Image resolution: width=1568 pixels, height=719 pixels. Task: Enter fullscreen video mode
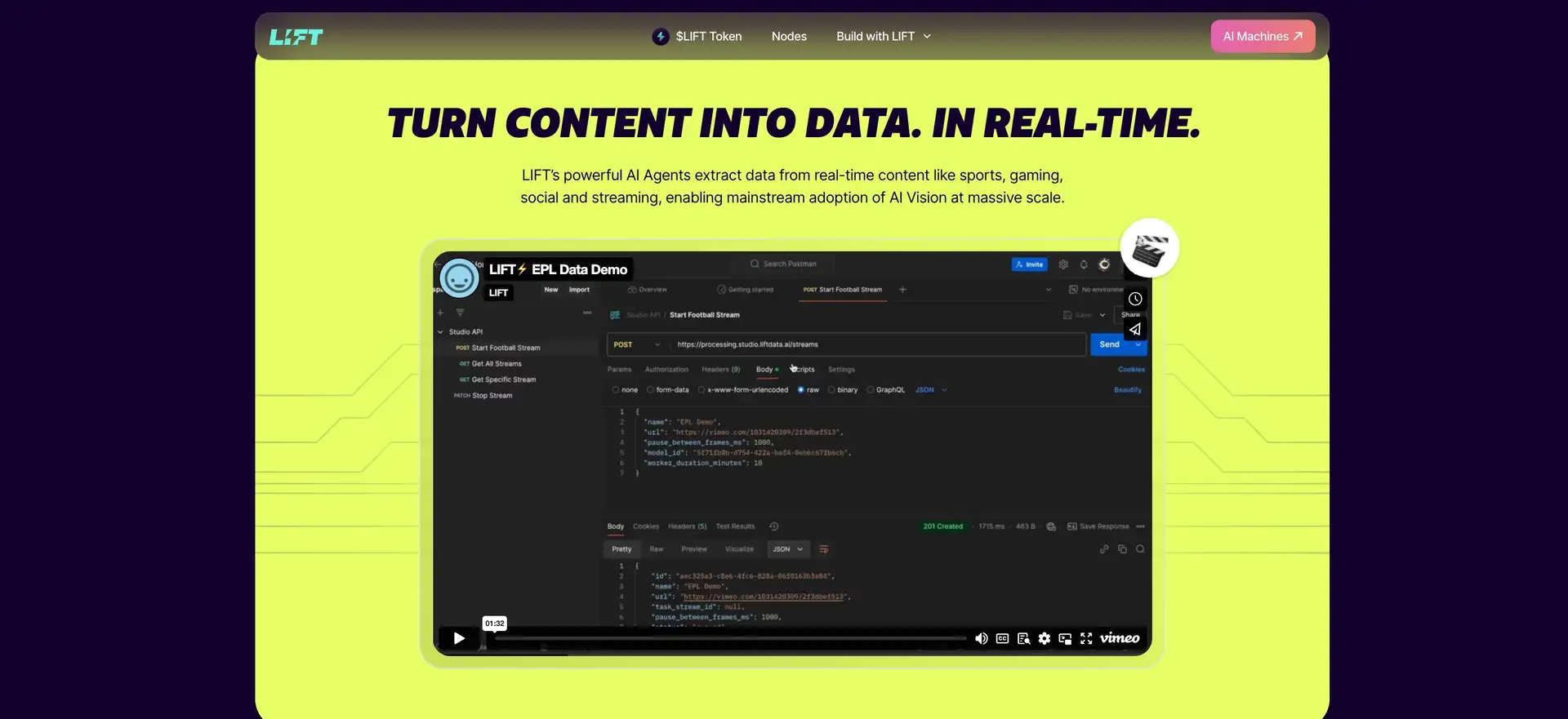tap(1086, 638)
